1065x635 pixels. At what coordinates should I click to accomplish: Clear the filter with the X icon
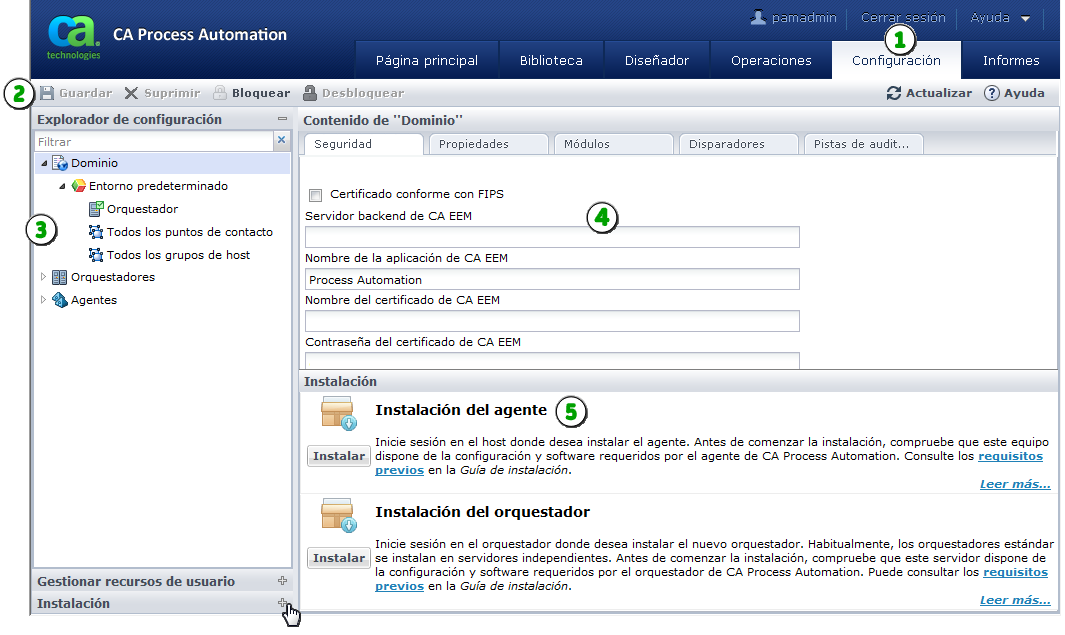click(282, 140)
